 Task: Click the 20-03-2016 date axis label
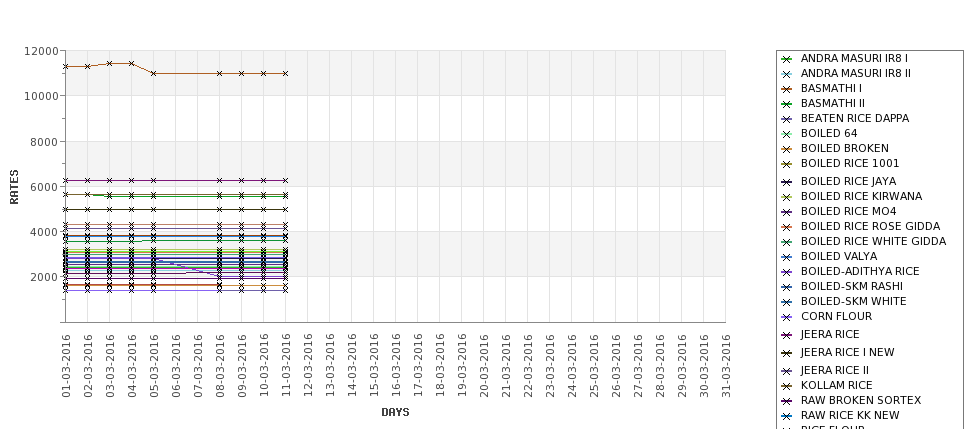point(484,366)
